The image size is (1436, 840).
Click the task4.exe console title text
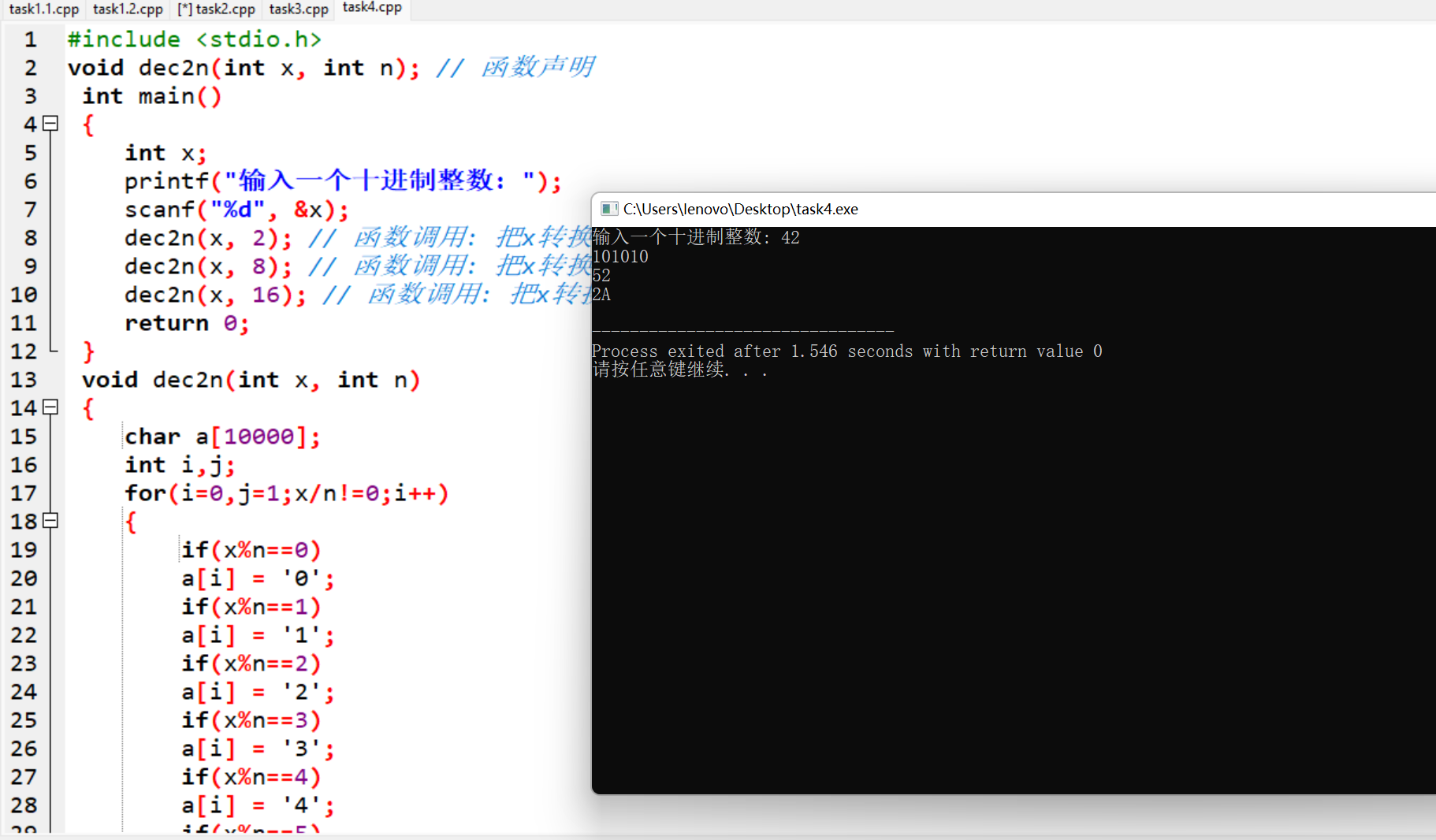pyautogui.click(x=741, y=209)
